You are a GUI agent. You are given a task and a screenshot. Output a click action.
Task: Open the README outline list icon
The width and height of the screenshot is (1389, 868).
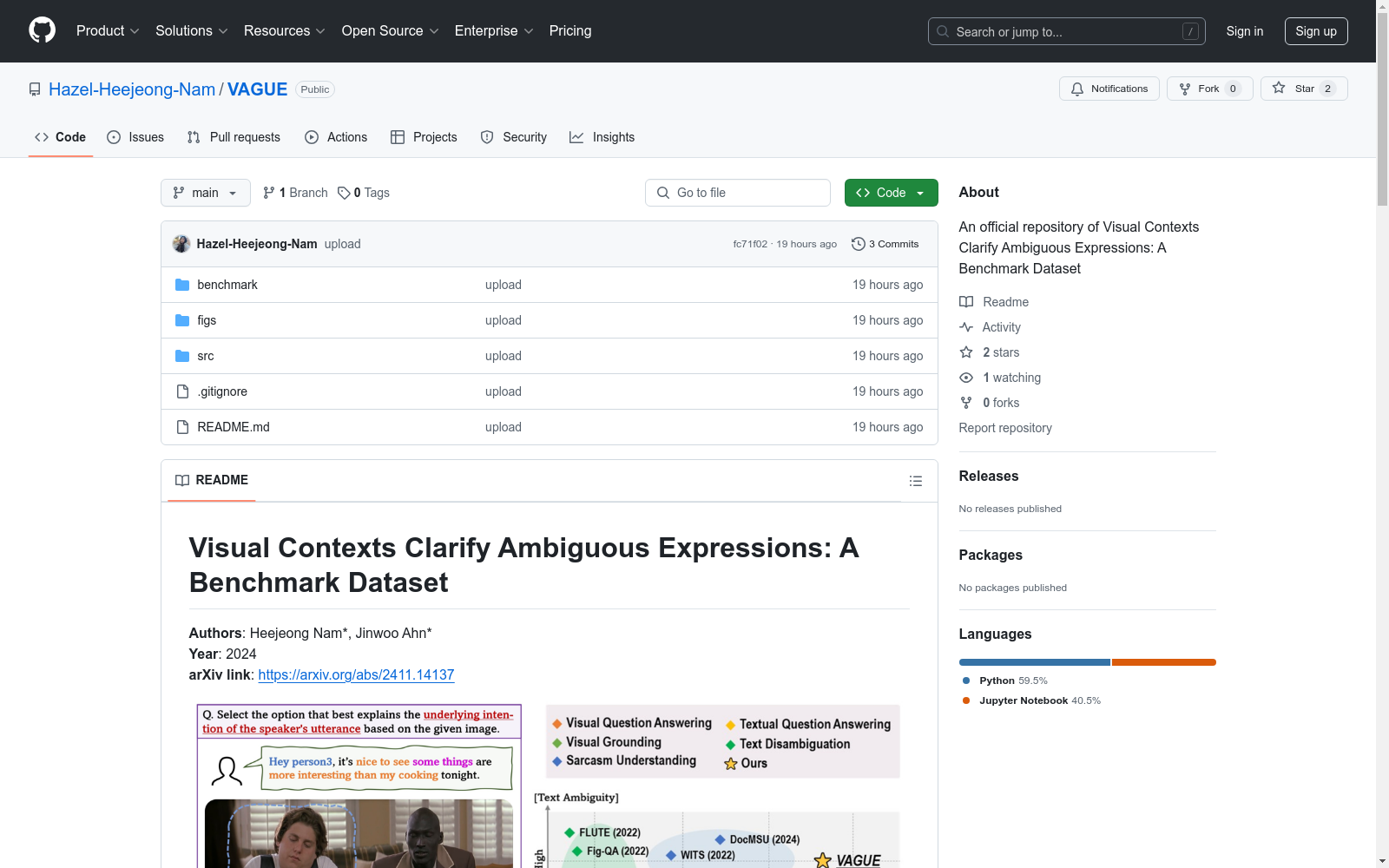click(x=915, y=481)
